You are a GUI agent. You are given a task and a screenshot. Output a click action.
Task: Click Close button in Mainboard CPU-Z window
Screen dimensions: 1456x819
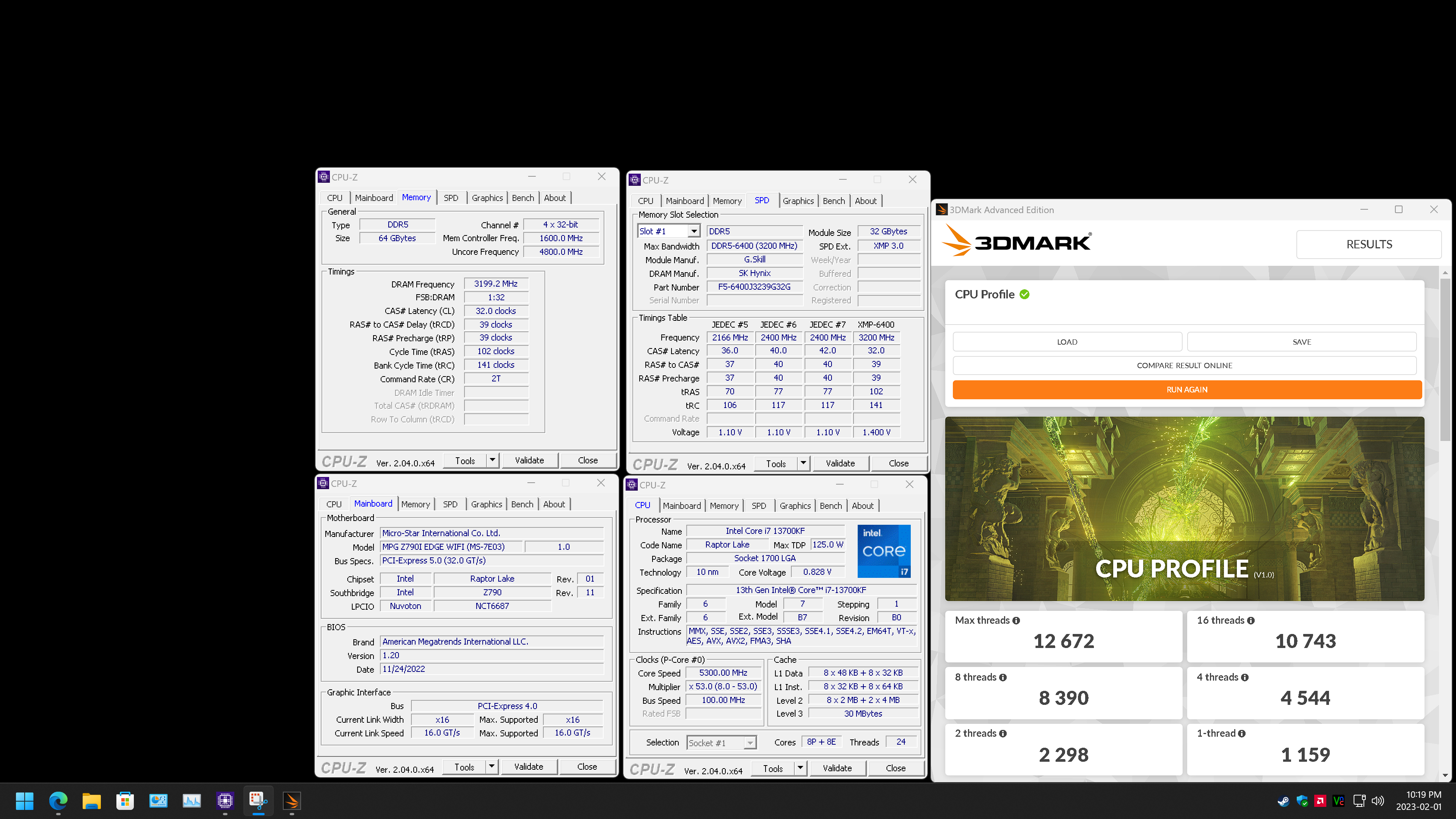(x=587, y=766)
